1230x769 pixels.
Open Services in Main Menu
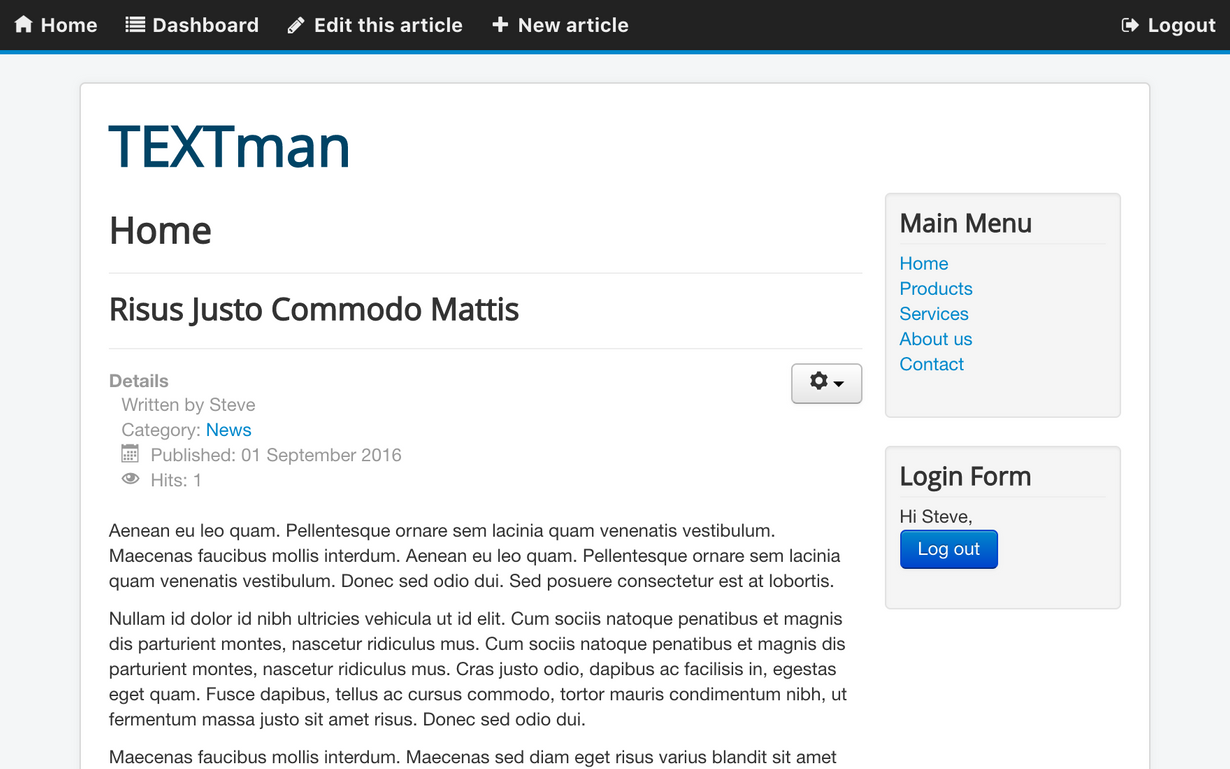(934, 314)
